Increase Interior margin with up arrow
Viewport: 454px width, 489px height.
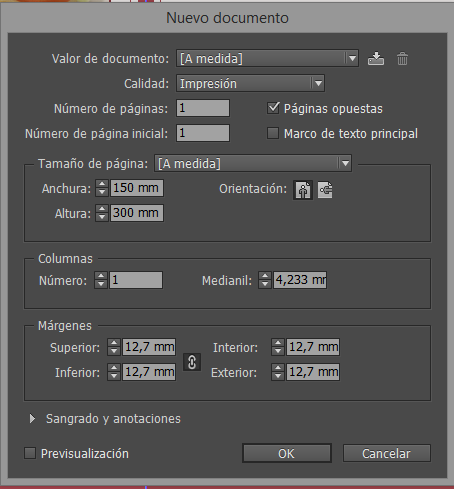click(x=278, y=343)
